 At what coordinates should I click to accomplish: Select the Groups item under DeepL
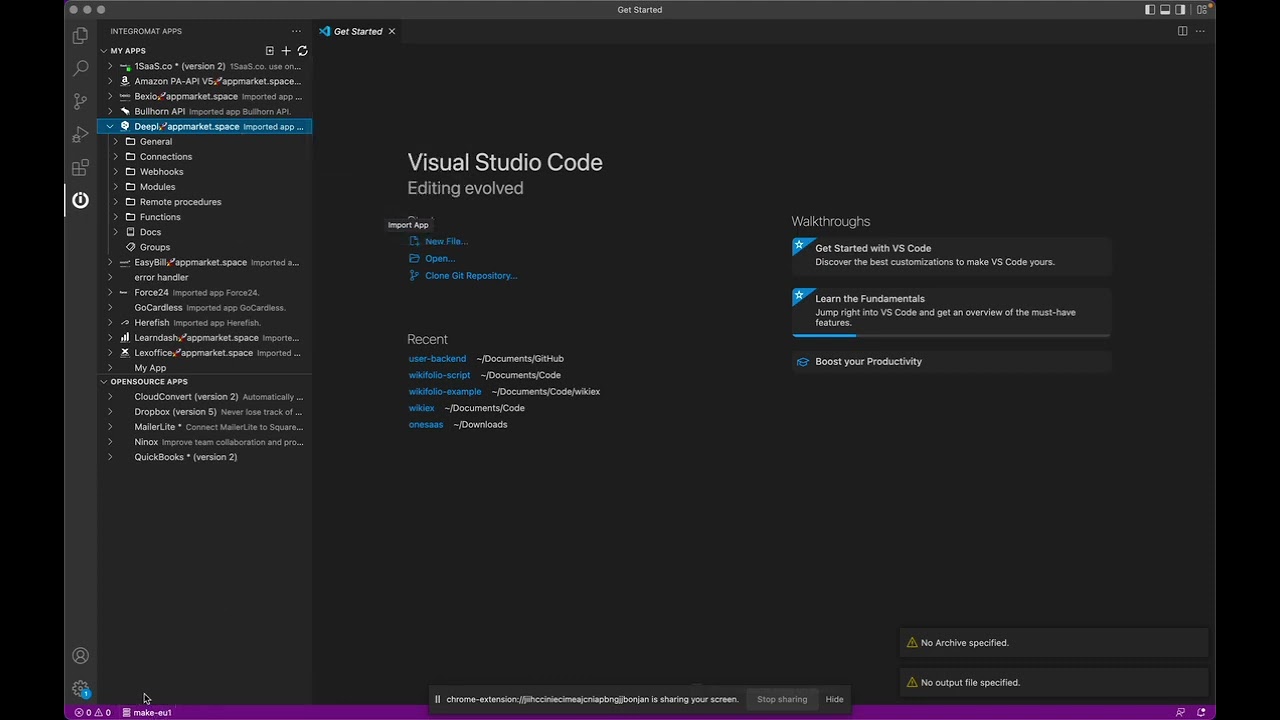click(155, 247)
